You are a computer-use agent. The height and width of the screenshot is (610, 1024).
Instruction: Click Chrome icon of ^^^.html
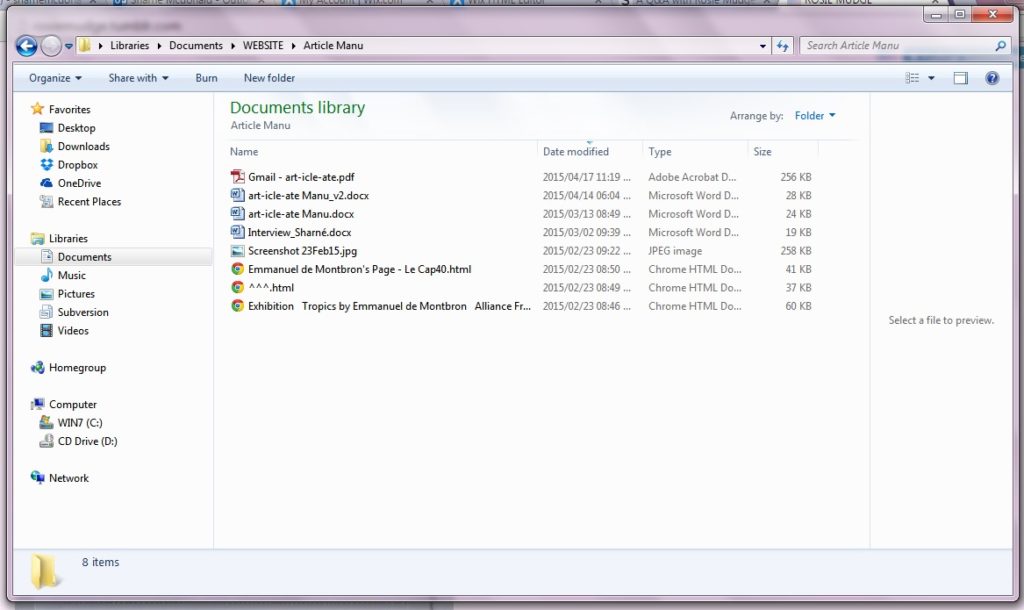238,287
